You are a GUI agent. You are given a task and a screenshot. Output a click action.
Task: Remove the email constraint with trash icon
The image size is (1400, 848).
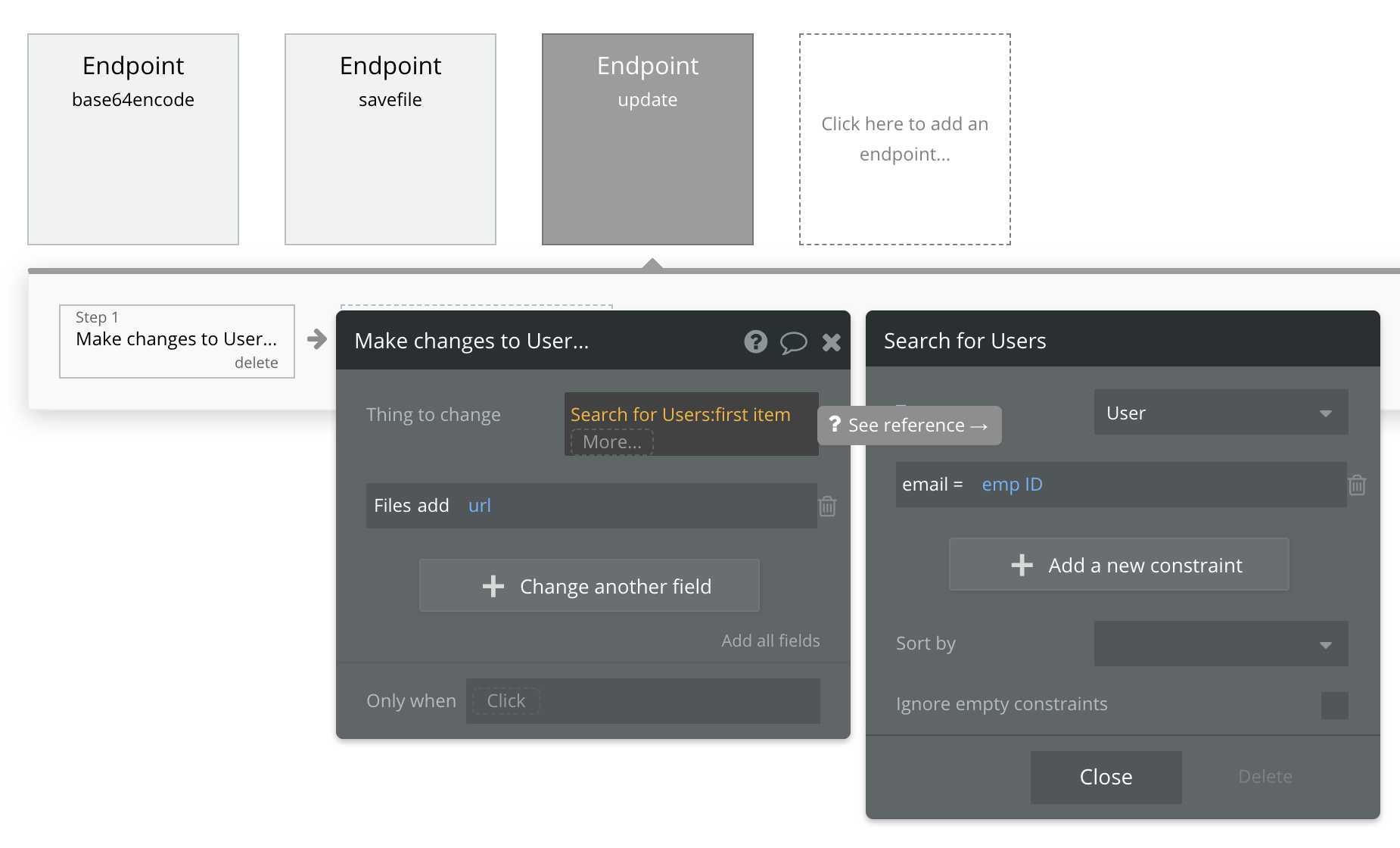(1357, 485)
